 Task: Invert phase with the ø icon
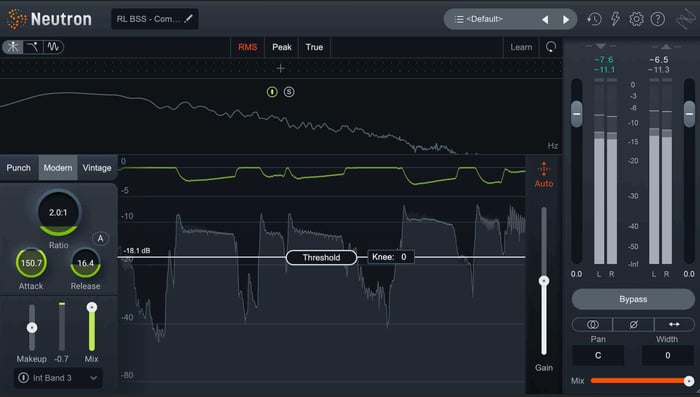(x=633, y=324)
